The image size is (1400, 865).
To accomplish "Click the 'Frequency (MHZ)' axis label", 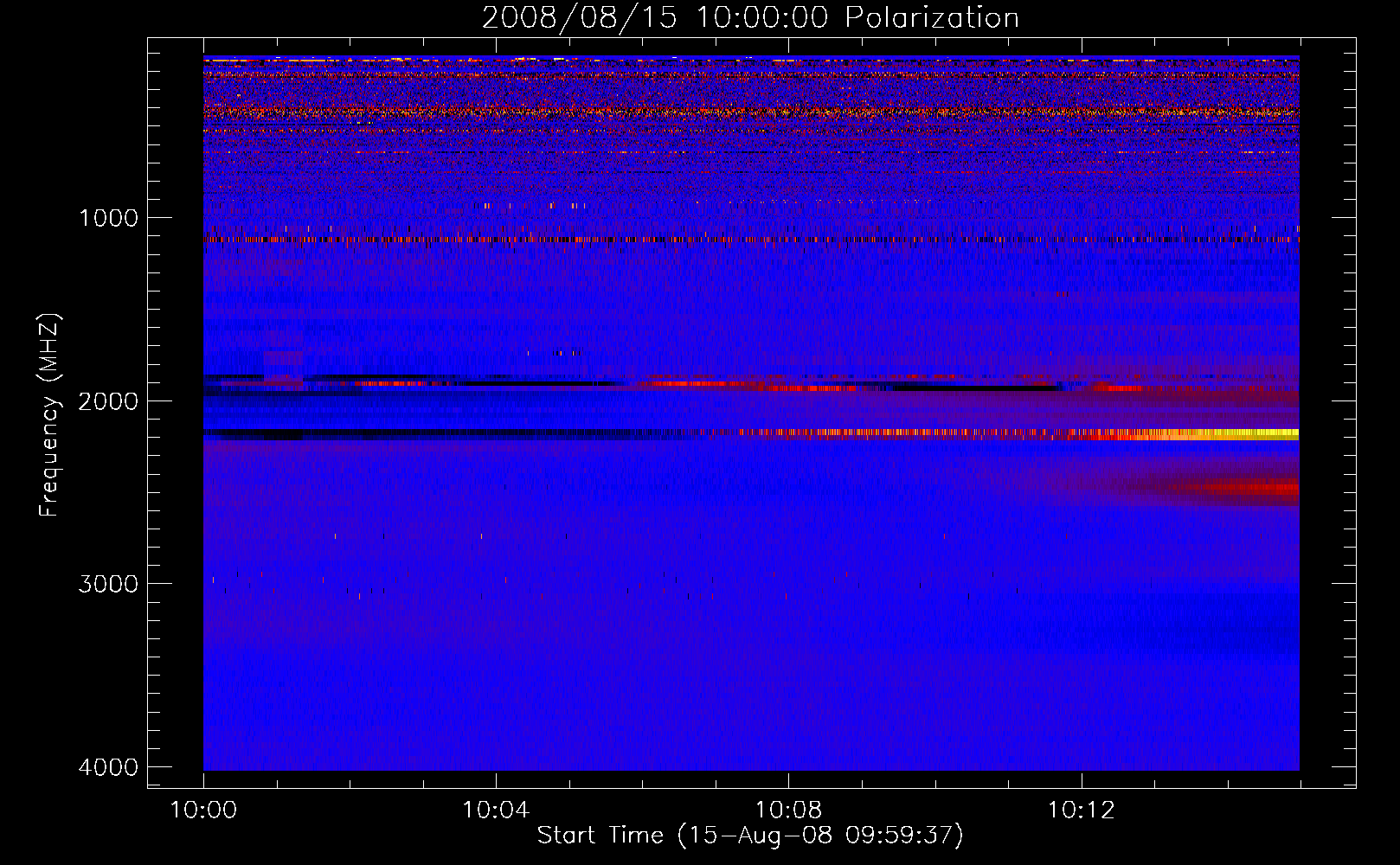I will [50, 414].
